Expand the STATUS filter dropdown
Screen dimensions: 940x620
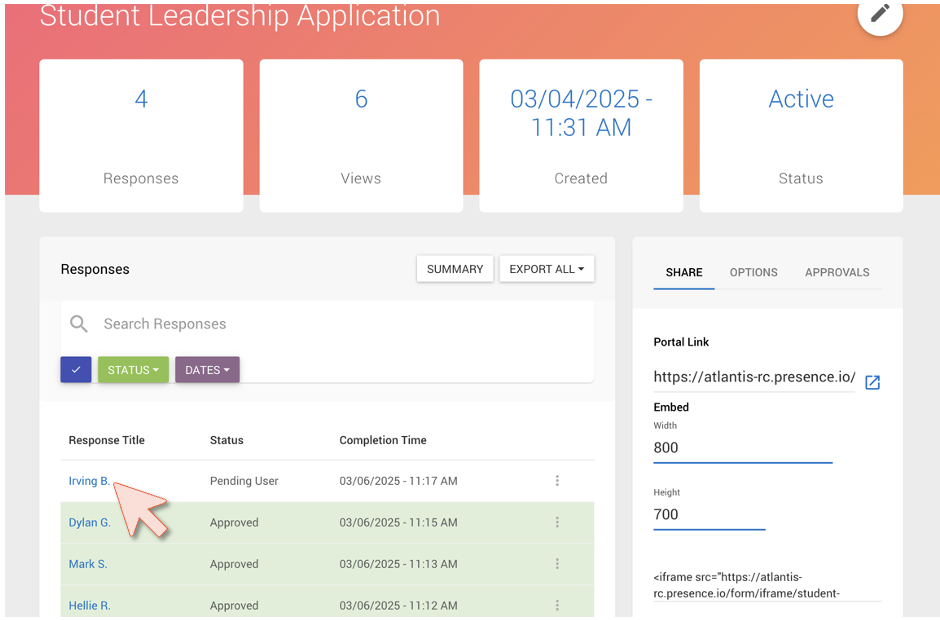133,369
